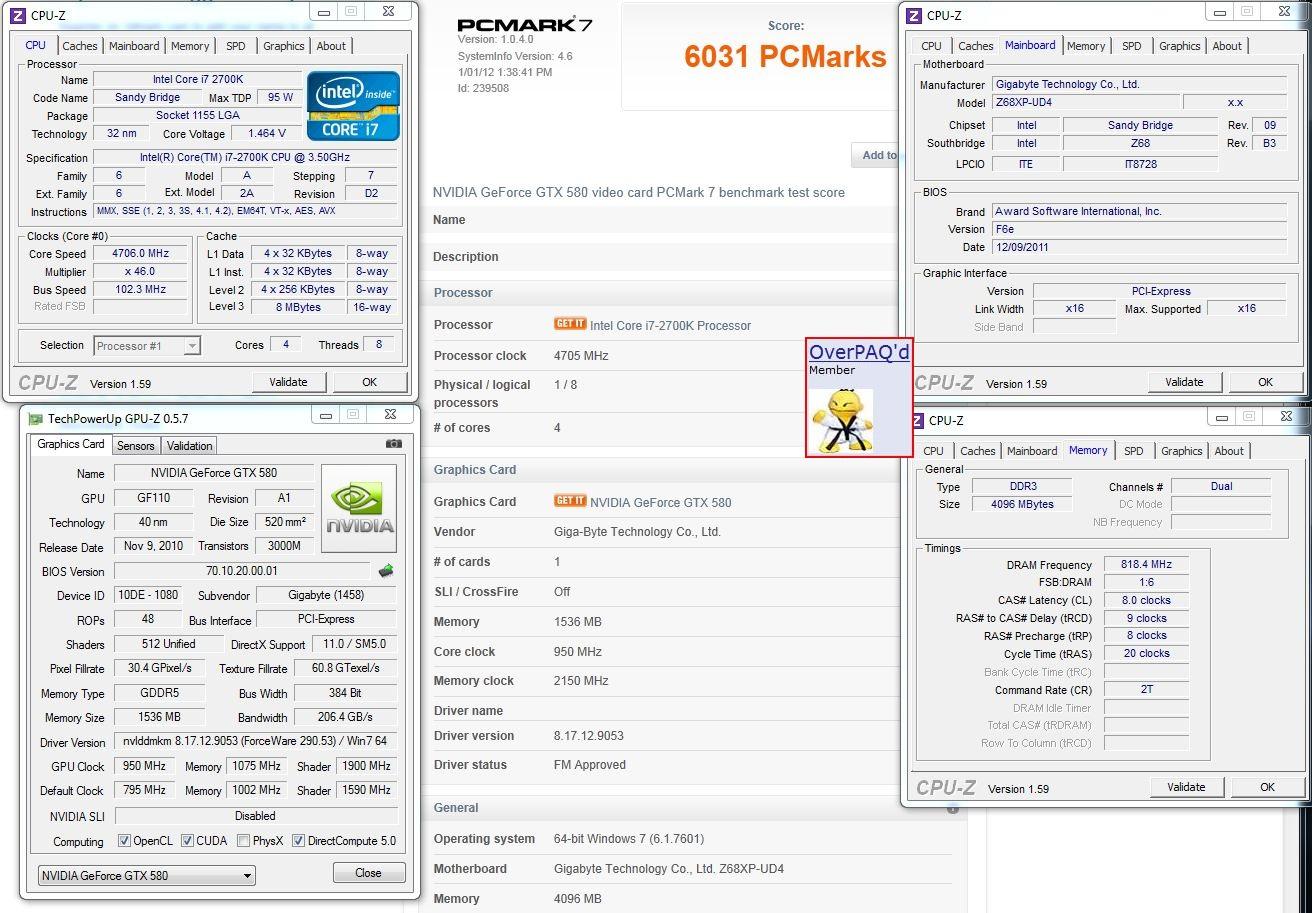
Task: Toggle the DirectCompute 5.0 checkbox
Action: [x=298, y=841]
